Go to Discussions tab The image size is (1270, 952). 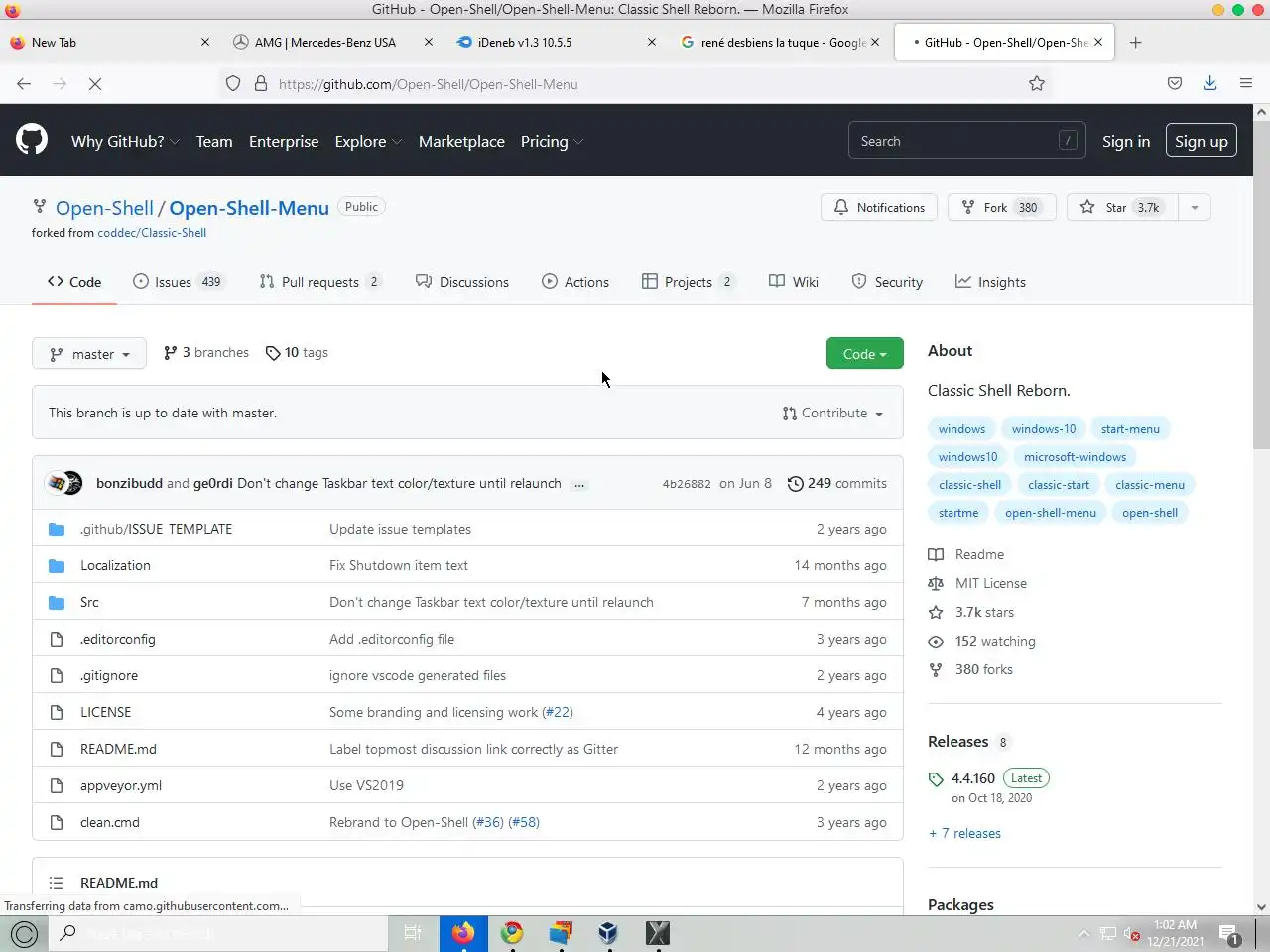[x=462, y=282]
